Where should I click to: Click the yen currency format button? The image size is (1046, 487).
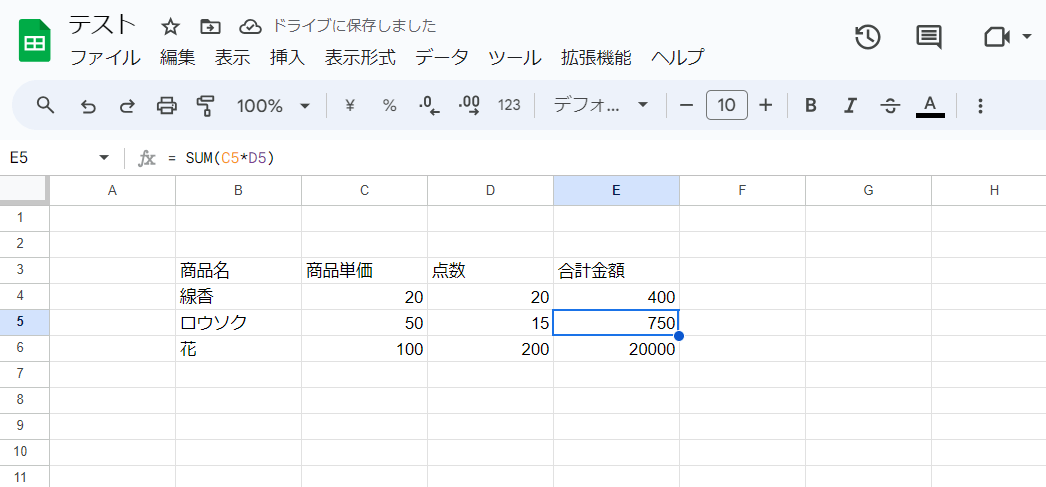350,105
